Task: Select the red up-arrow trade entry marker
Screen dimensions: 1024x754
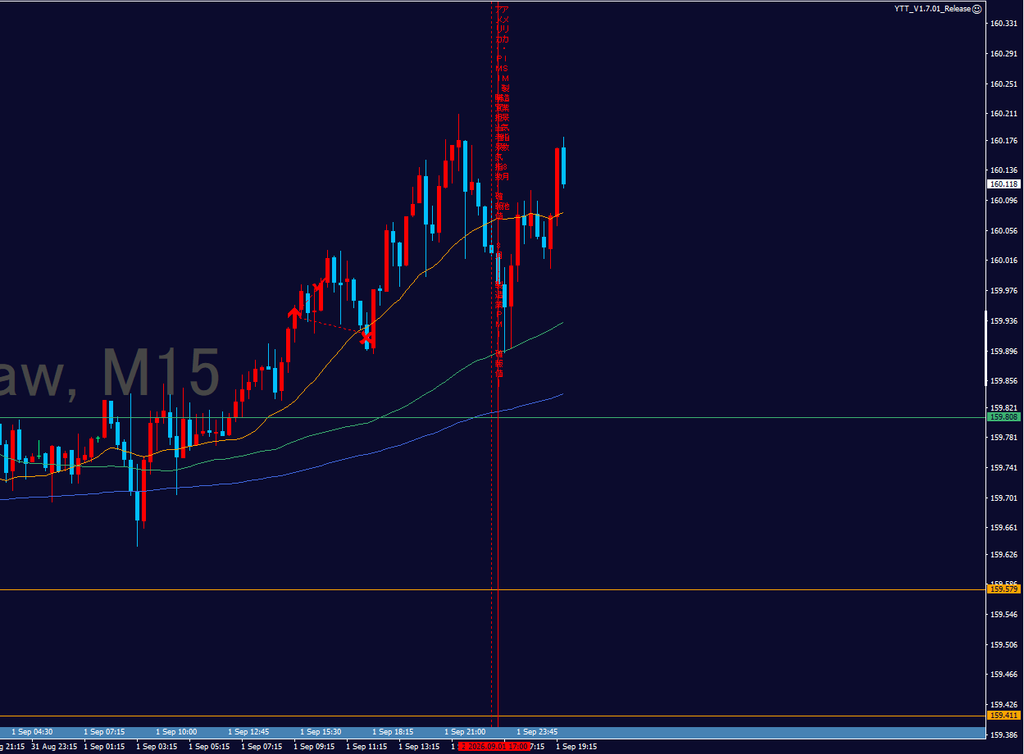Action: (x=295, y=317)
